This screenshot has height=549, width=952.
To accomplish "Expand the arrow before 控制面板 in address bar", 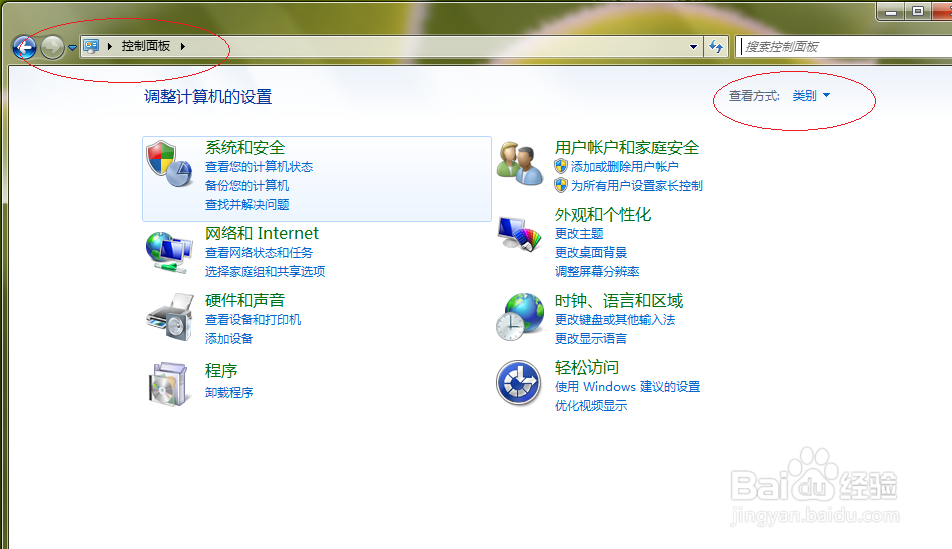I will pos(110,46).
